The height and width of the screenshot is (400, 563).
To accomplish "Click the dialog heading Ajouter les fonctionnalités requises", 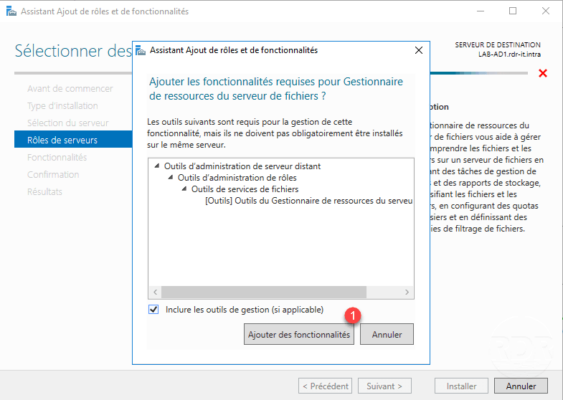I will 276,89.
